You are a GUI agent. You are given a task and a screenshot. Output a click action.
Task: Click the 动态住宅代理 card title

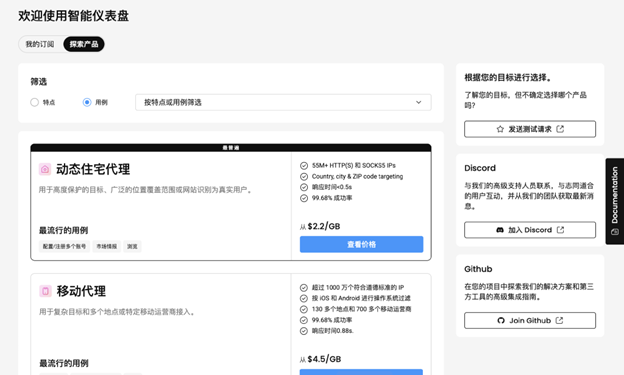93,169
